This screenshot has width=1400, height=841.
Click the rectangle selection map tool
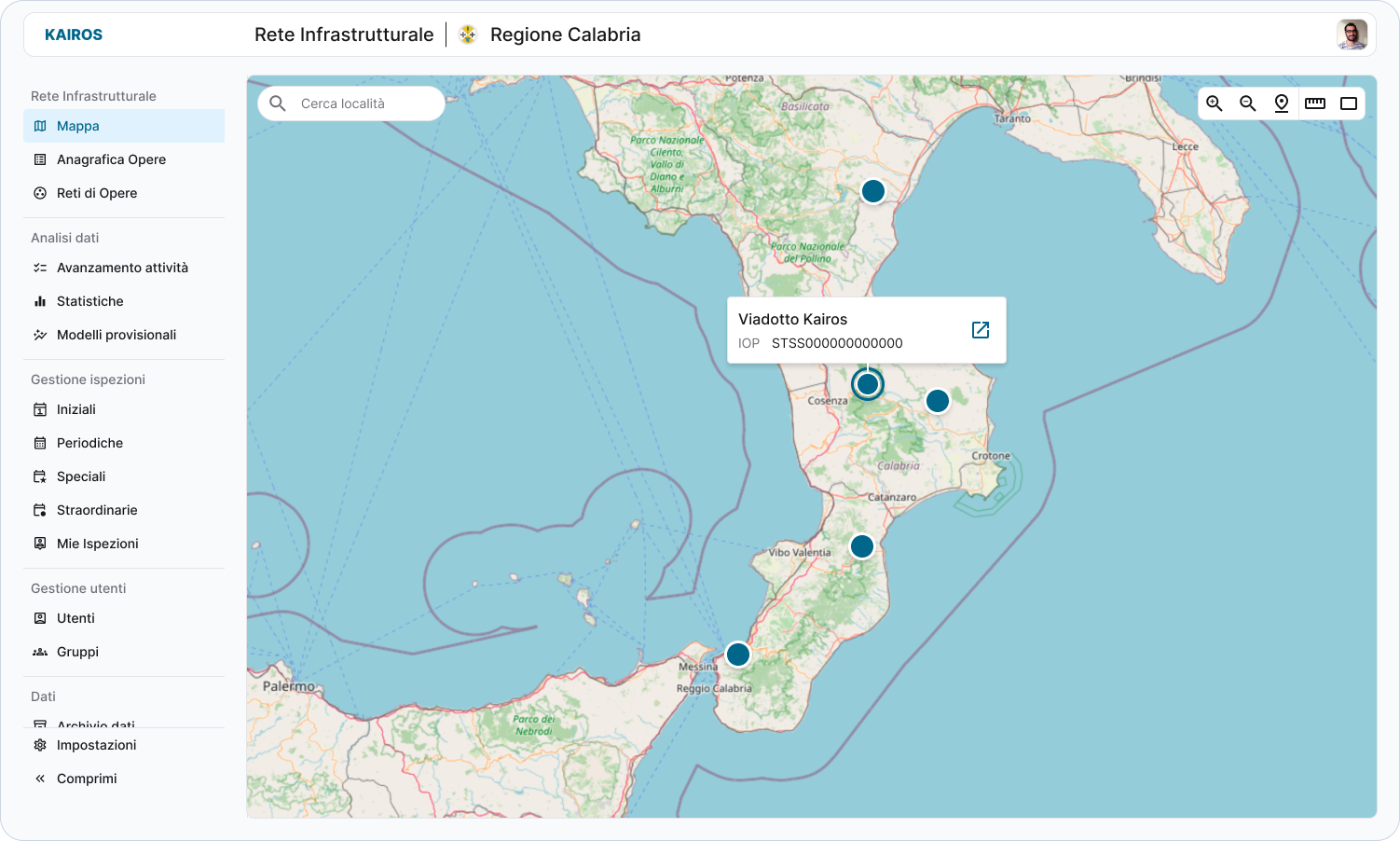click(x=1349, y=103)
